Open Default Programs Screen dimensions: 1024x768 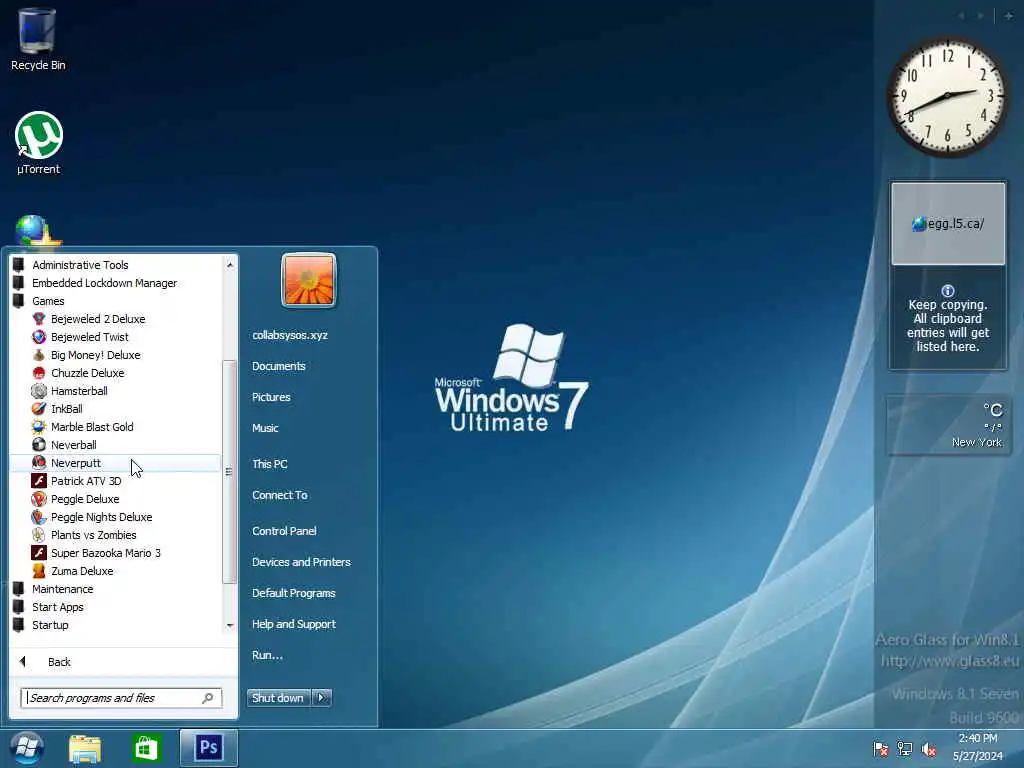294,593
